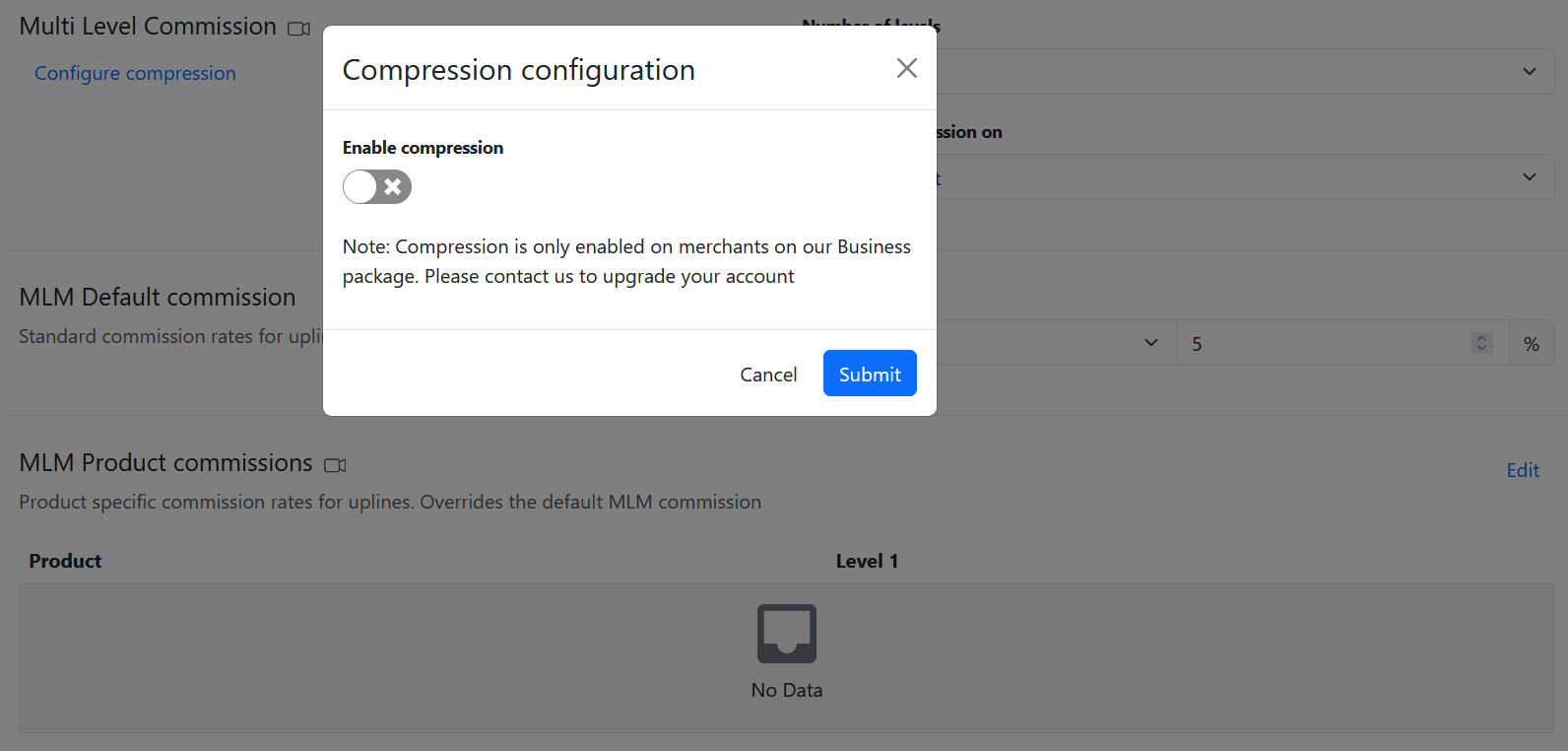
Task: Open the commission-on dropdown chevron
Action: tap(1529, 177)
